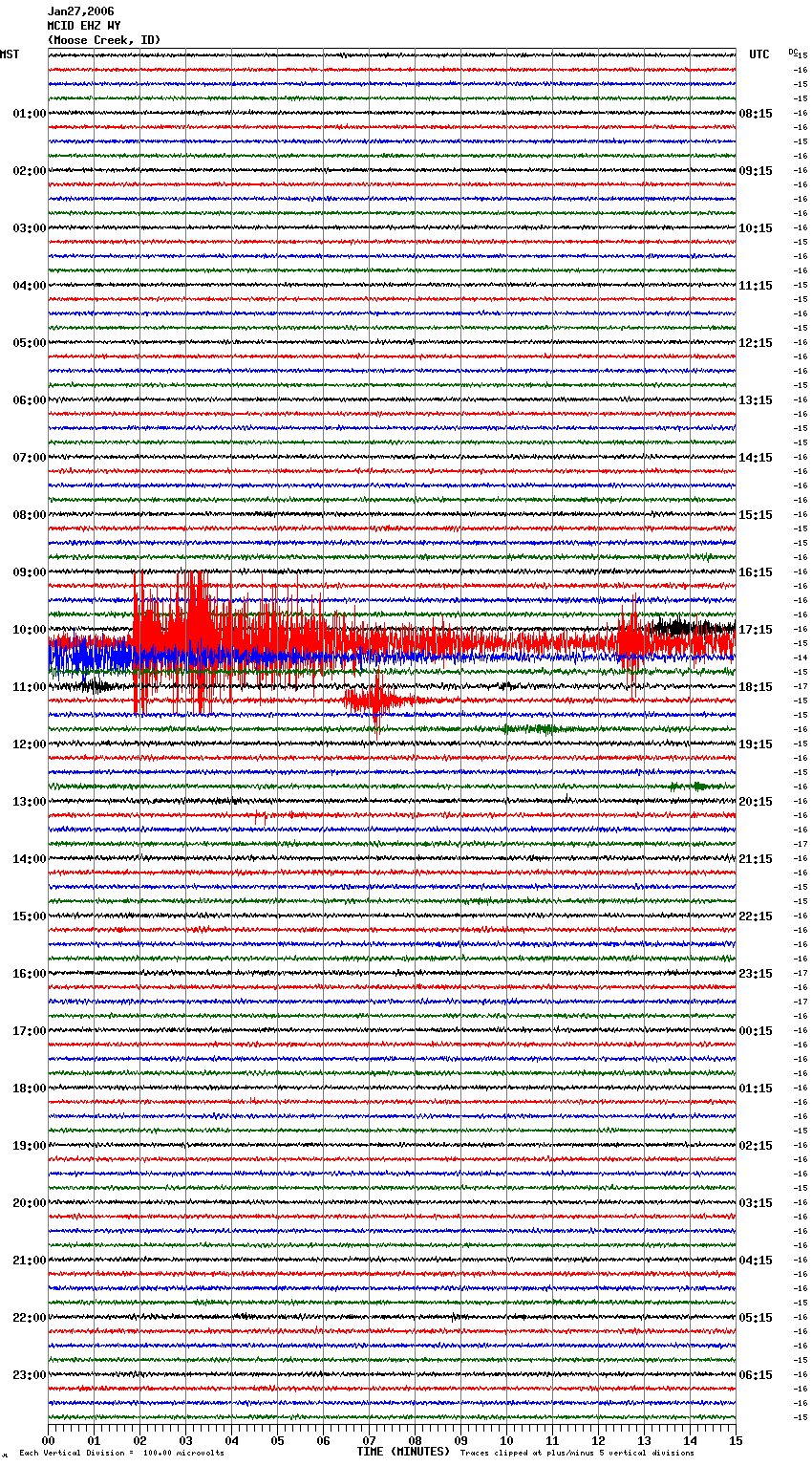Click the 00:15 UTC time label

pyautogui.click(x=756, y=1031)
